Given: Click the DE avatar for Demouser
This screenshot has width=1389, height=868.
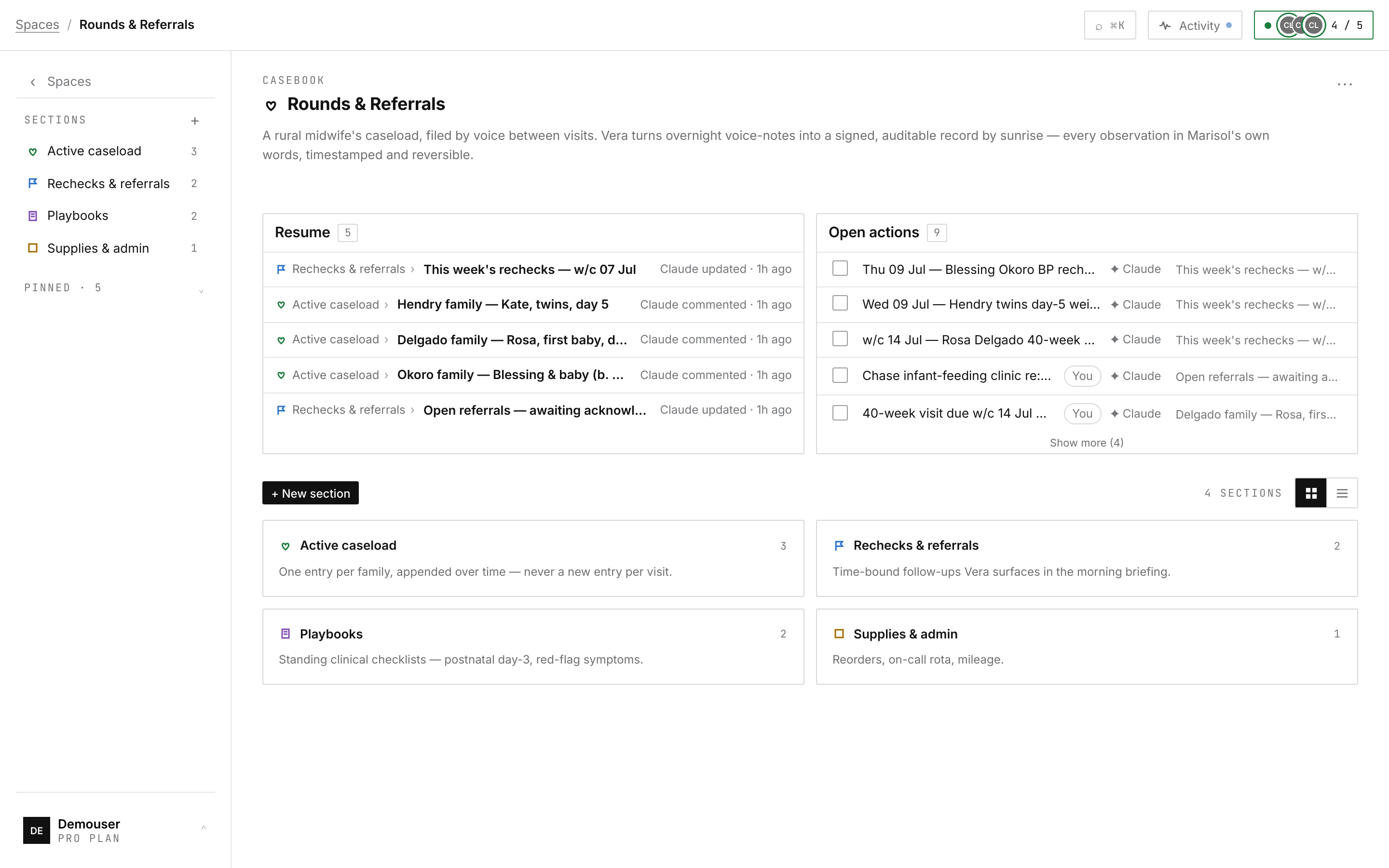Looking at the screenshot, I should click(x=36, y=830).
